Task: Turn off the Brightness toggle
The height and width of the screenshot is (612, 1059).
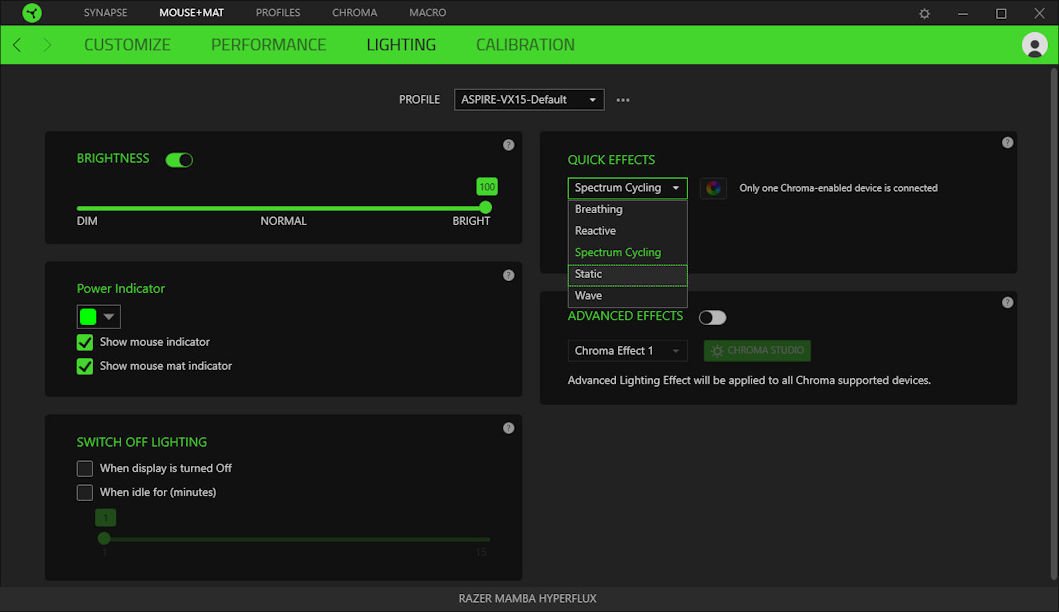Action: click(x=179, y=160)
